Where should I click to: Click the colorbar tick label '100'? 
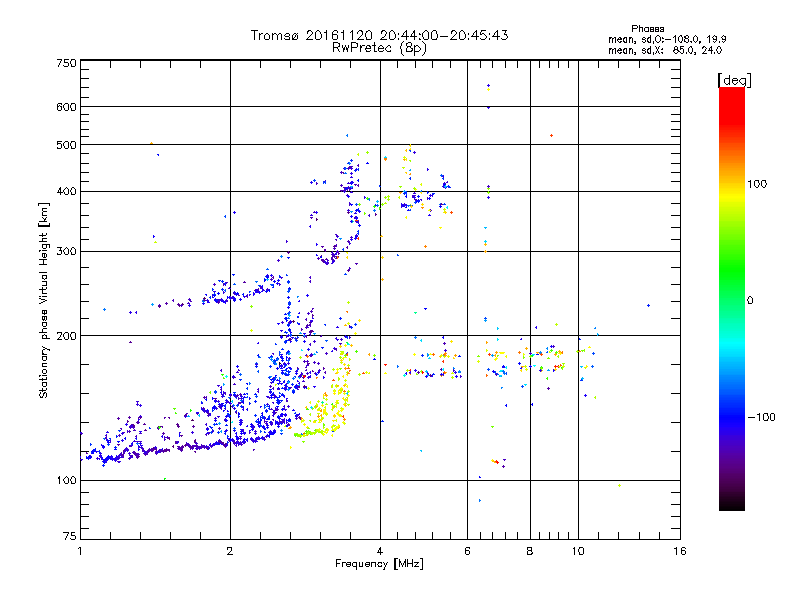(757, 184)
